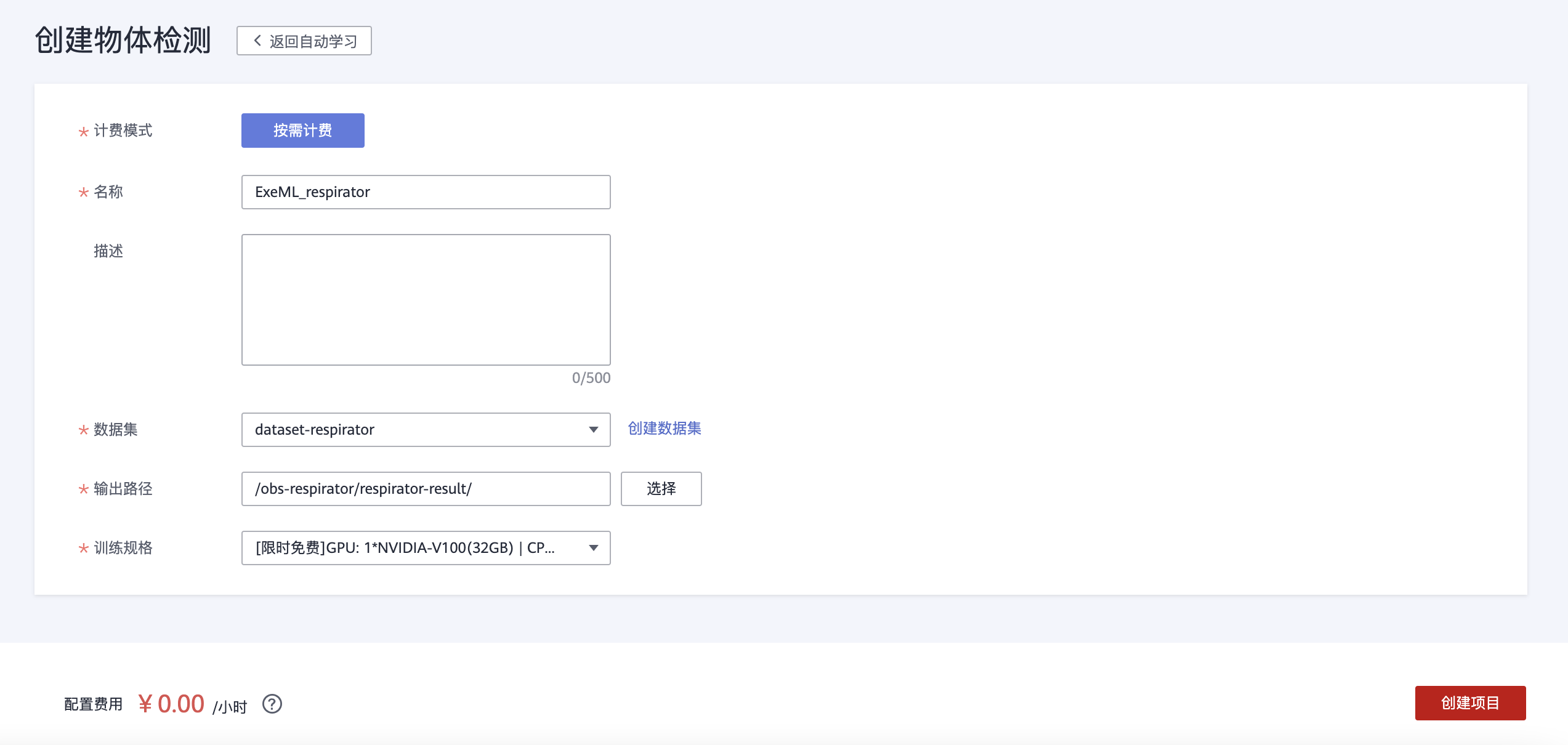
Task: Click the 计费模式 label
Action: tap(123, 131)
